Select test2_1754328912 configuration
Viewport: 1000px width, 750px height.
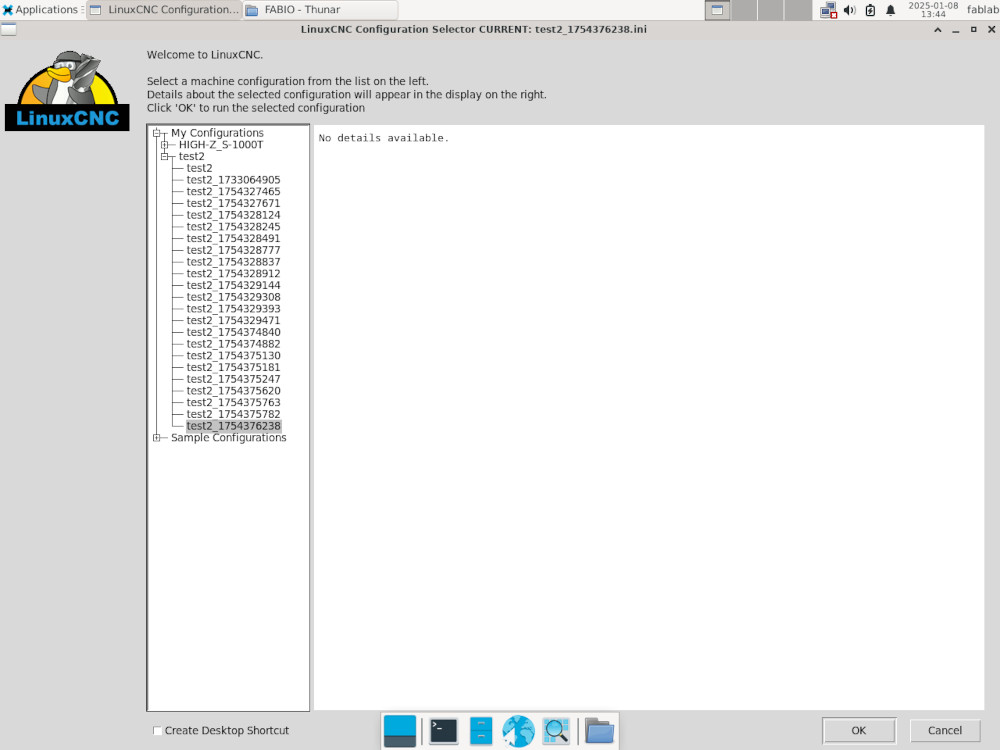233,273
